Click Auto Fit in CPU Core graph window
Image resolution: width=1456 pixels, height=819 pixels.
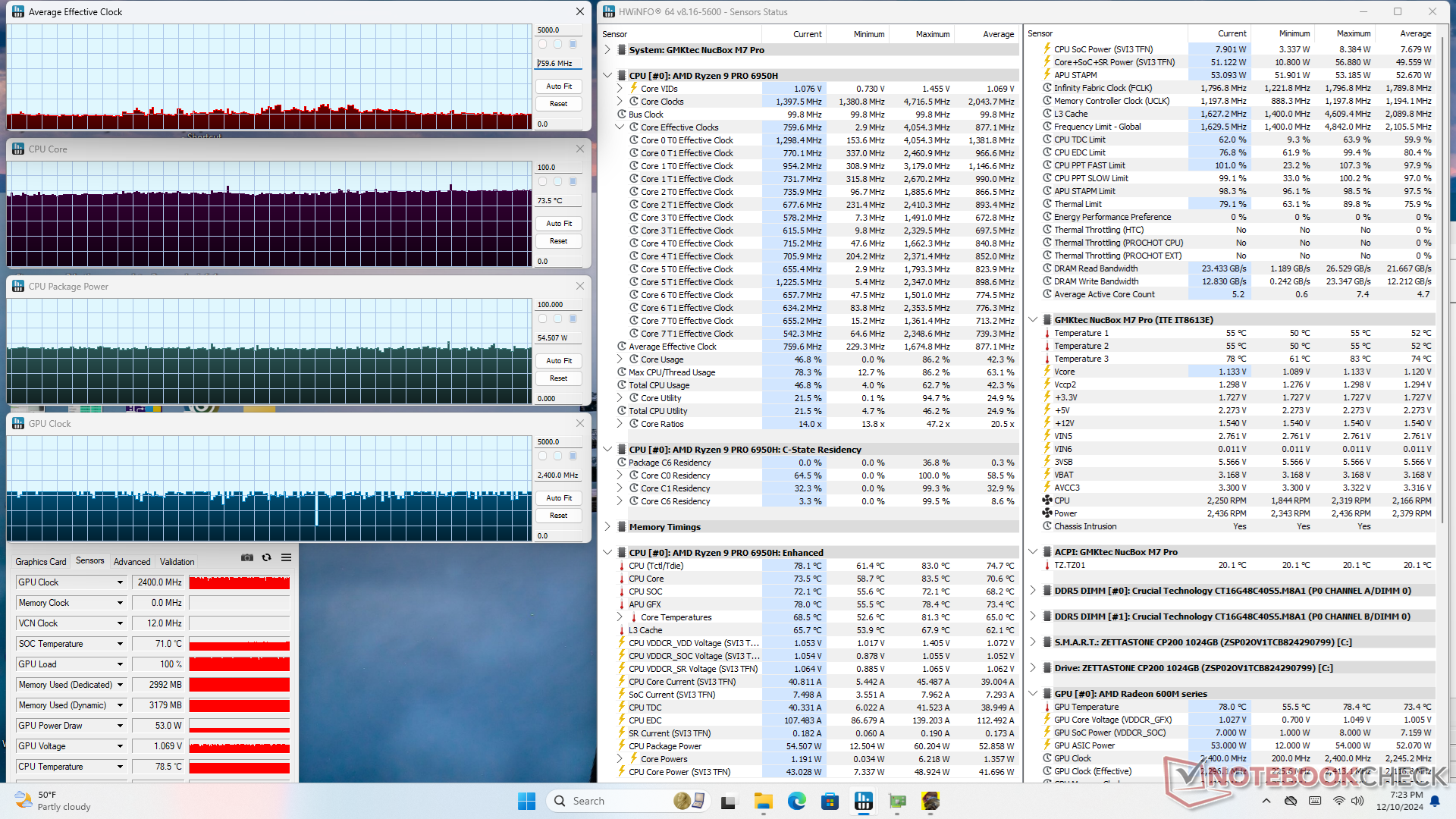(x=559, y=224)
